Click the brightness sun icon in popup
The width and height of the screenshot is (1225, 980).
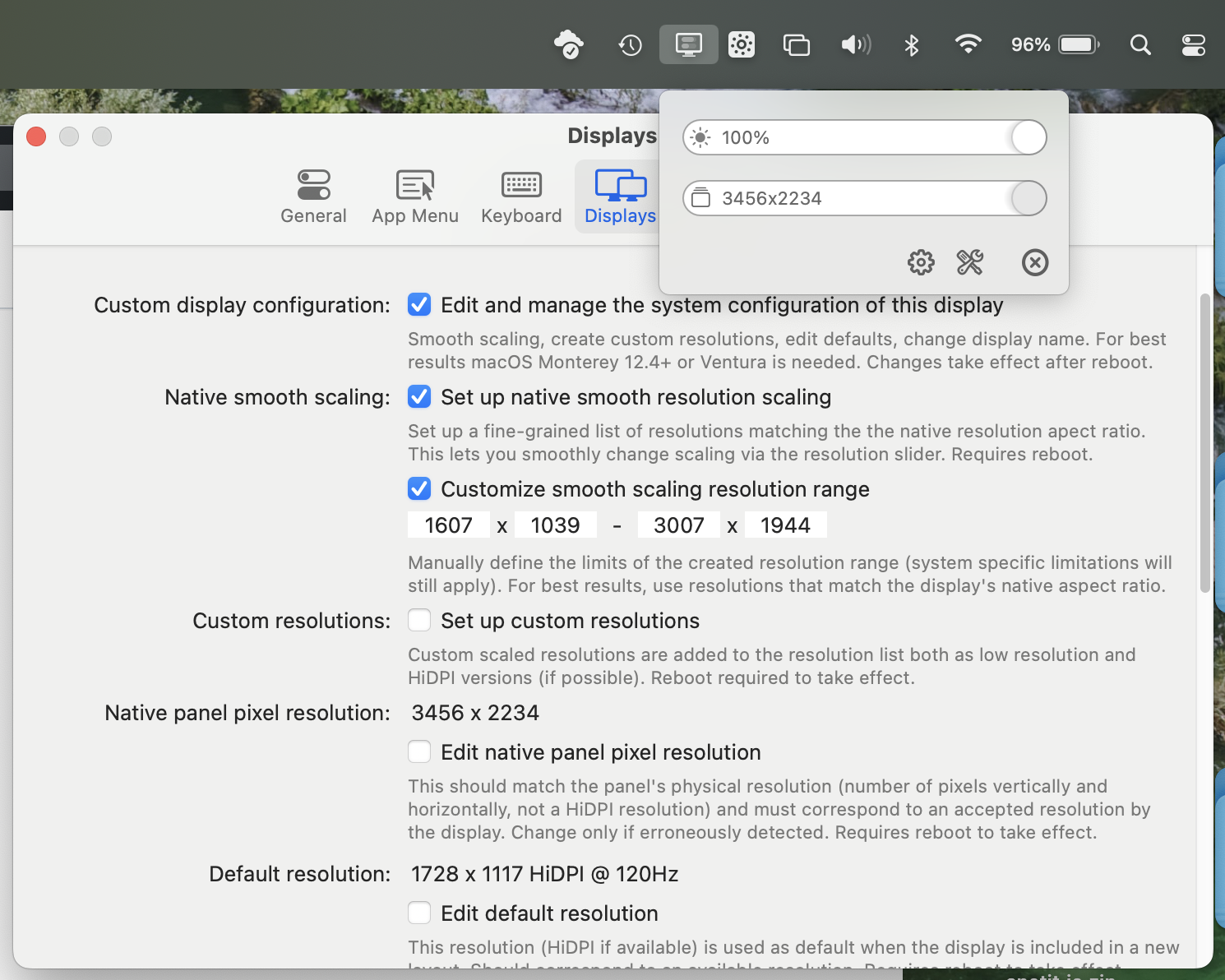tap(700, 137)
